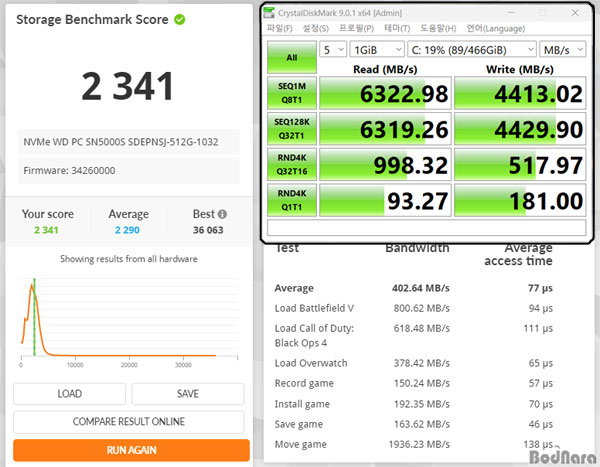600x467 pixels.
Task: Run the RND4K Q1T1 benchmark
Action: click(x=291, y=198)
